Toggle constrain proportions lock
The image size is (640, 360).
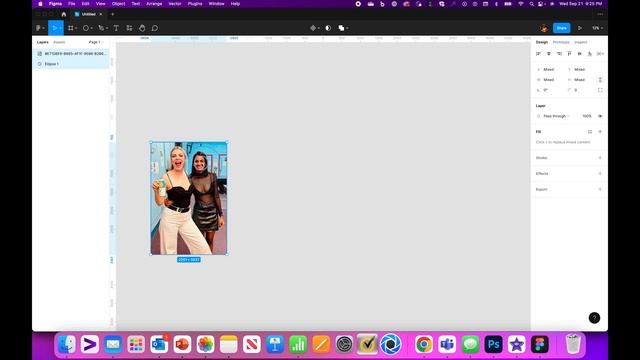[x=600, y=80]
